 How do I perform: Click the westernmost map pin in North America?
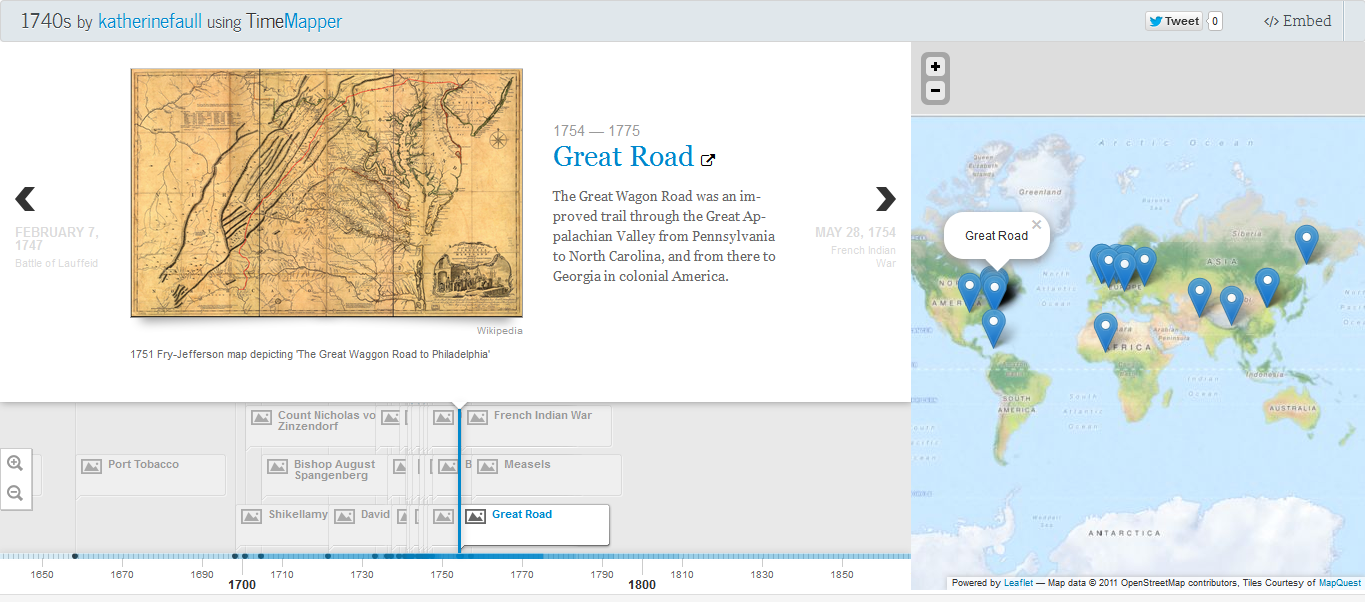[969, 293]
